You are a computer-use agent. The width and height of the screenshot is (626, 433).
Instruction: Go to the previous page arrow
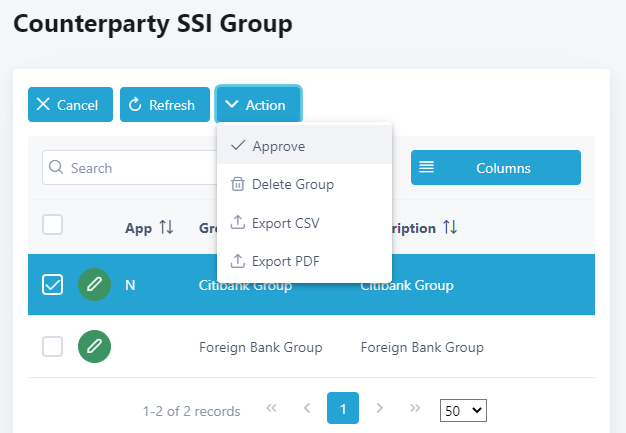307,408
